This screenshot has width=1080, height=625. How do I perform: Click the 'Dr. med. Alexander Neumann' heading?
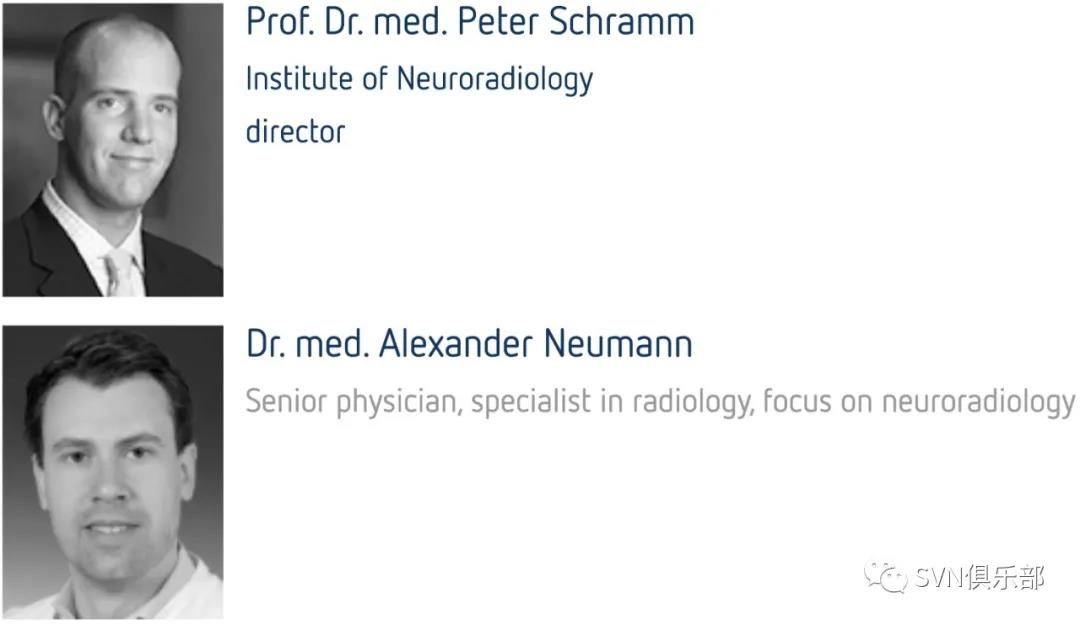click(x=469, y=343)
